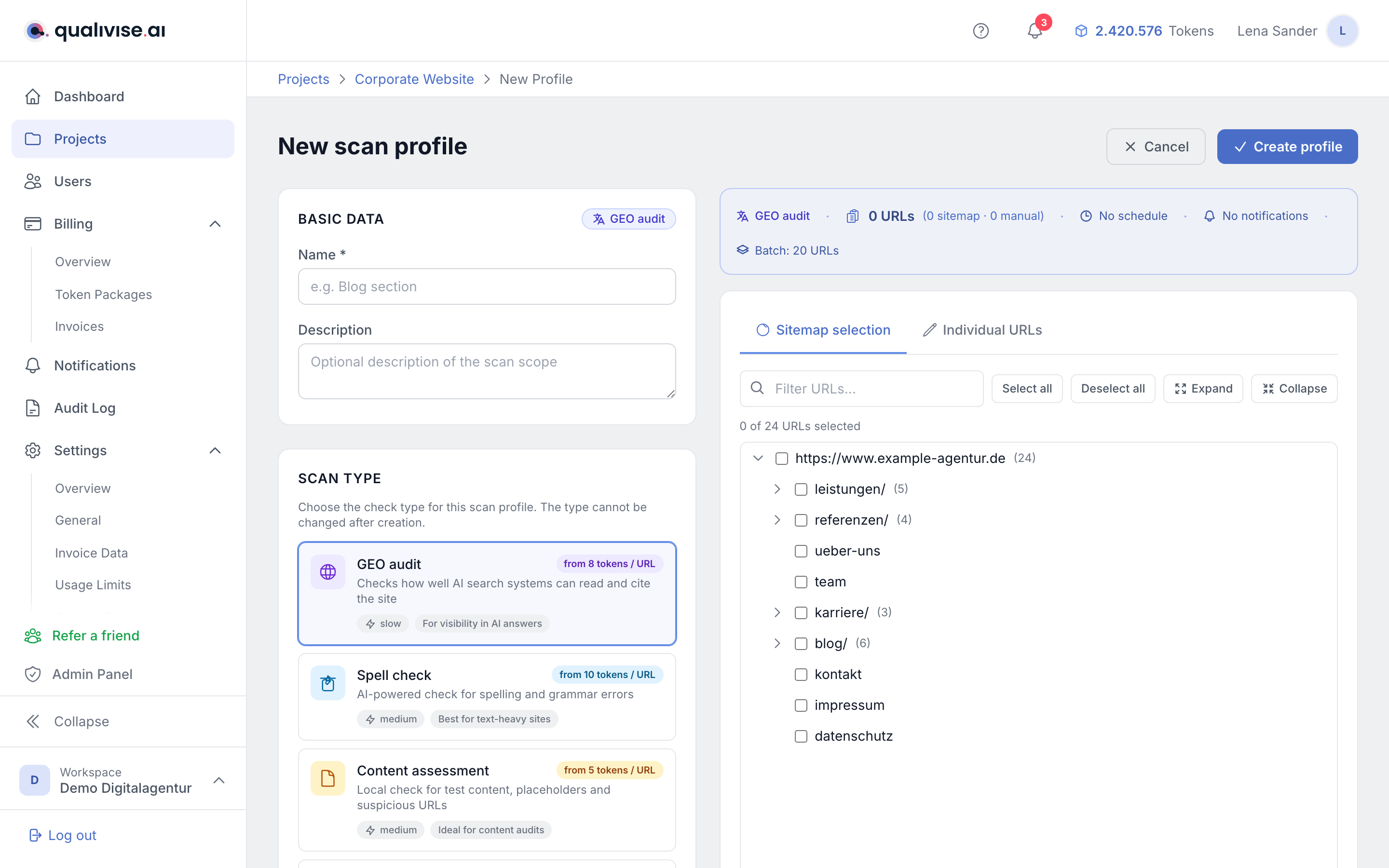Check the kontakt checkbox

[801, 675]
